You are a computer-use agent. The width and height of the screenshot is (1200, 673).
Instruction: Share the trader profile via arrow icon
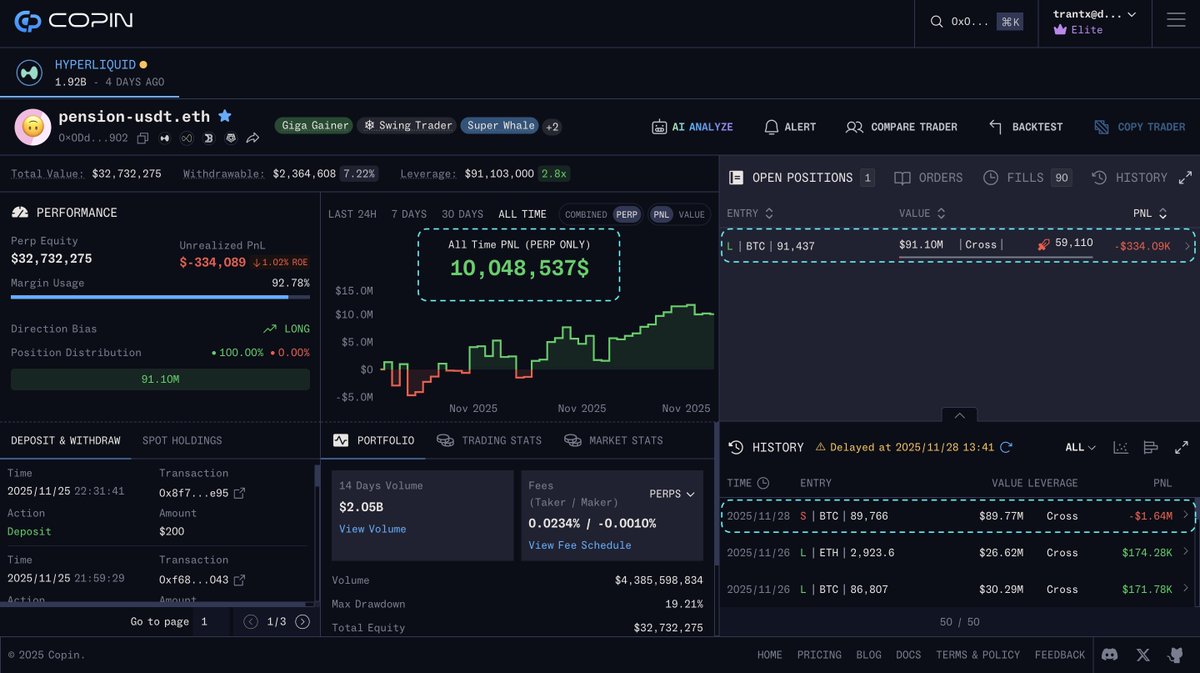pyautogui.click(x=253, y=138)
